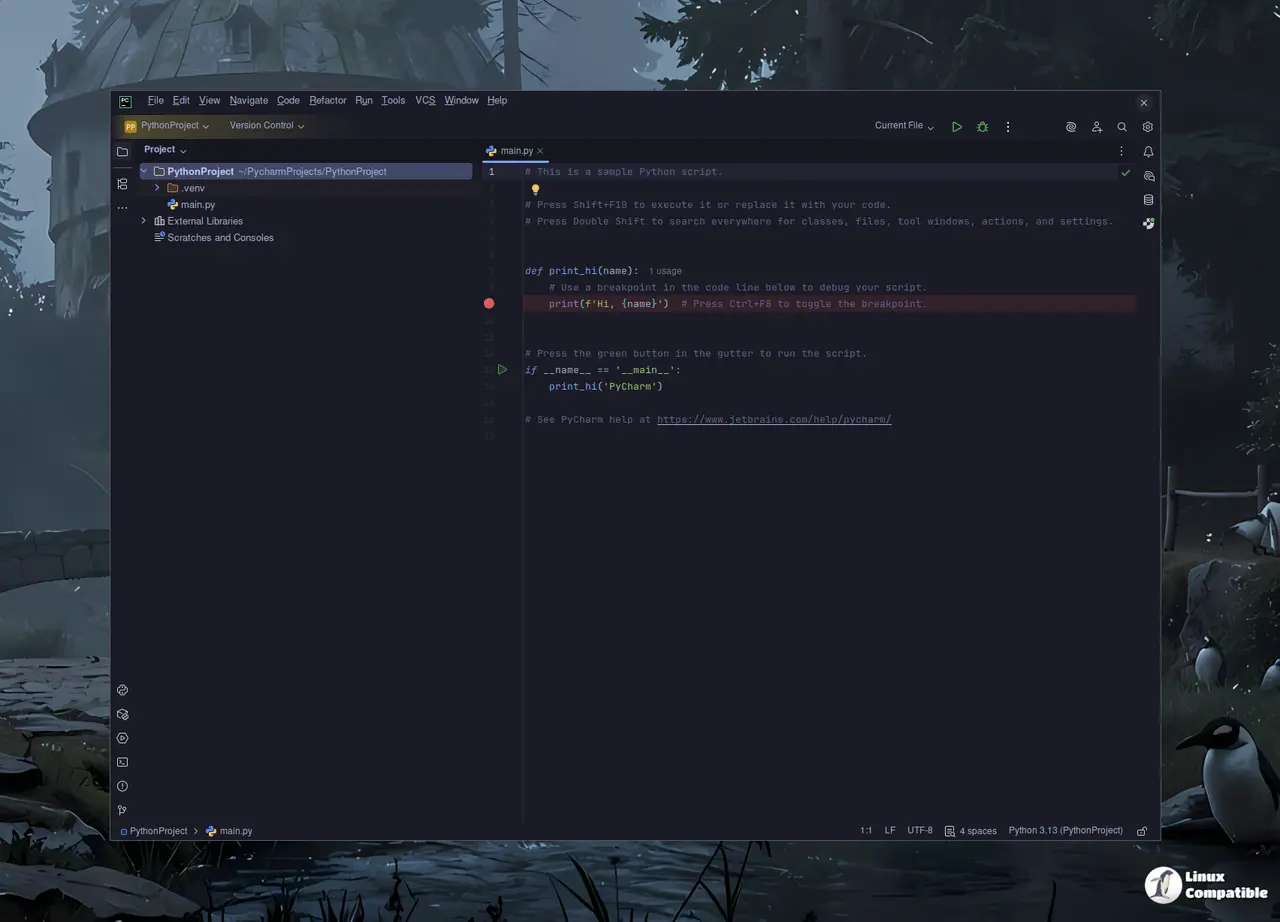Open the Notifications bell panel
Image resolution: width=1280 pixels, height=922 pixels.
(1148, 152)
